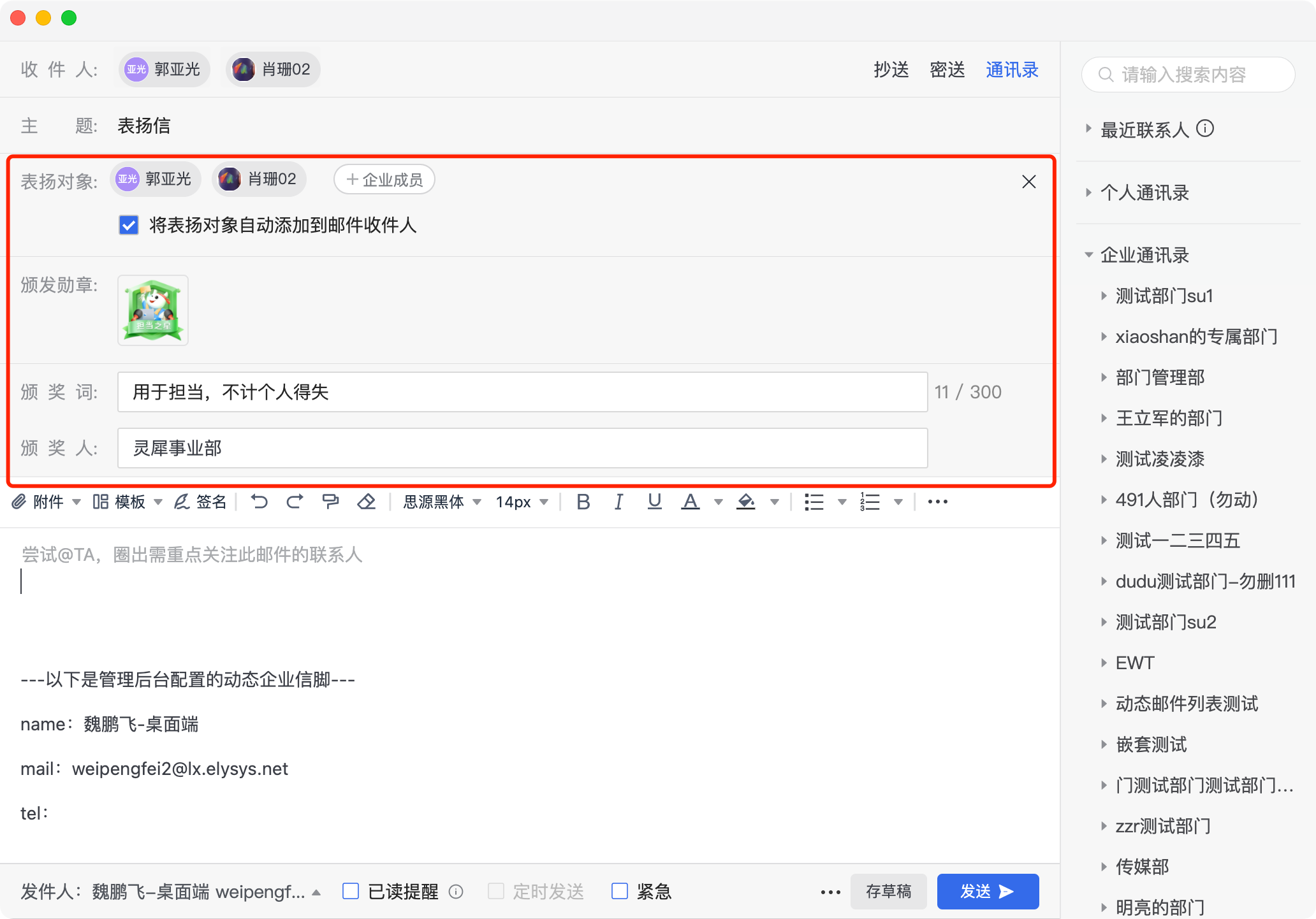Click the undo arrow icon

point(259,502)
